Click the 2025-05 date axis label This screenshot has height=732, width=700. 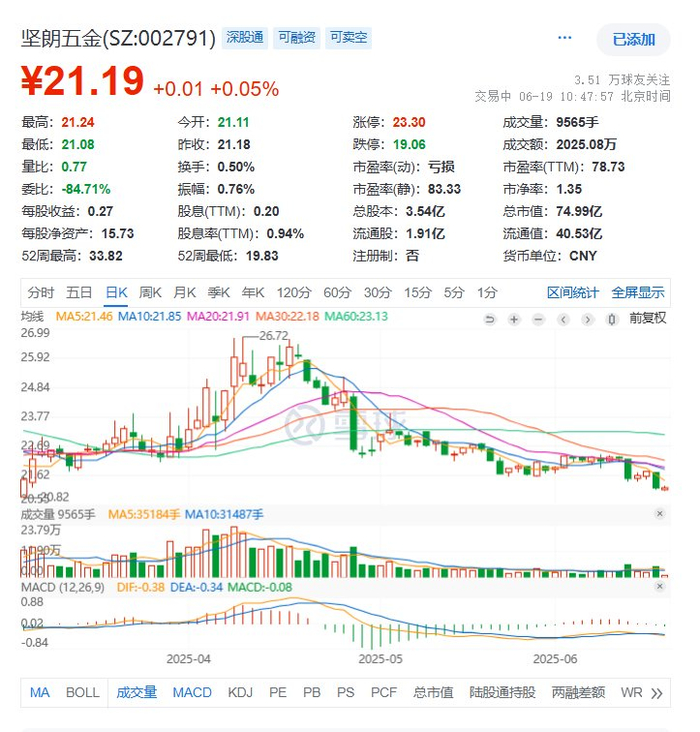coord(380,659)
